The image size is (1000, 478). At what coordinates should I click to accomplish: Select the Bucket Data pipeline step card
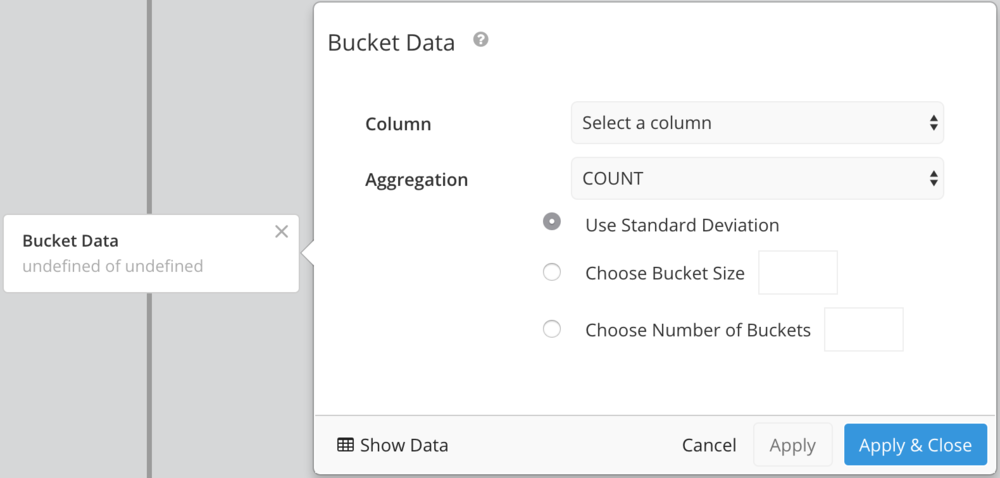(151, 254)
